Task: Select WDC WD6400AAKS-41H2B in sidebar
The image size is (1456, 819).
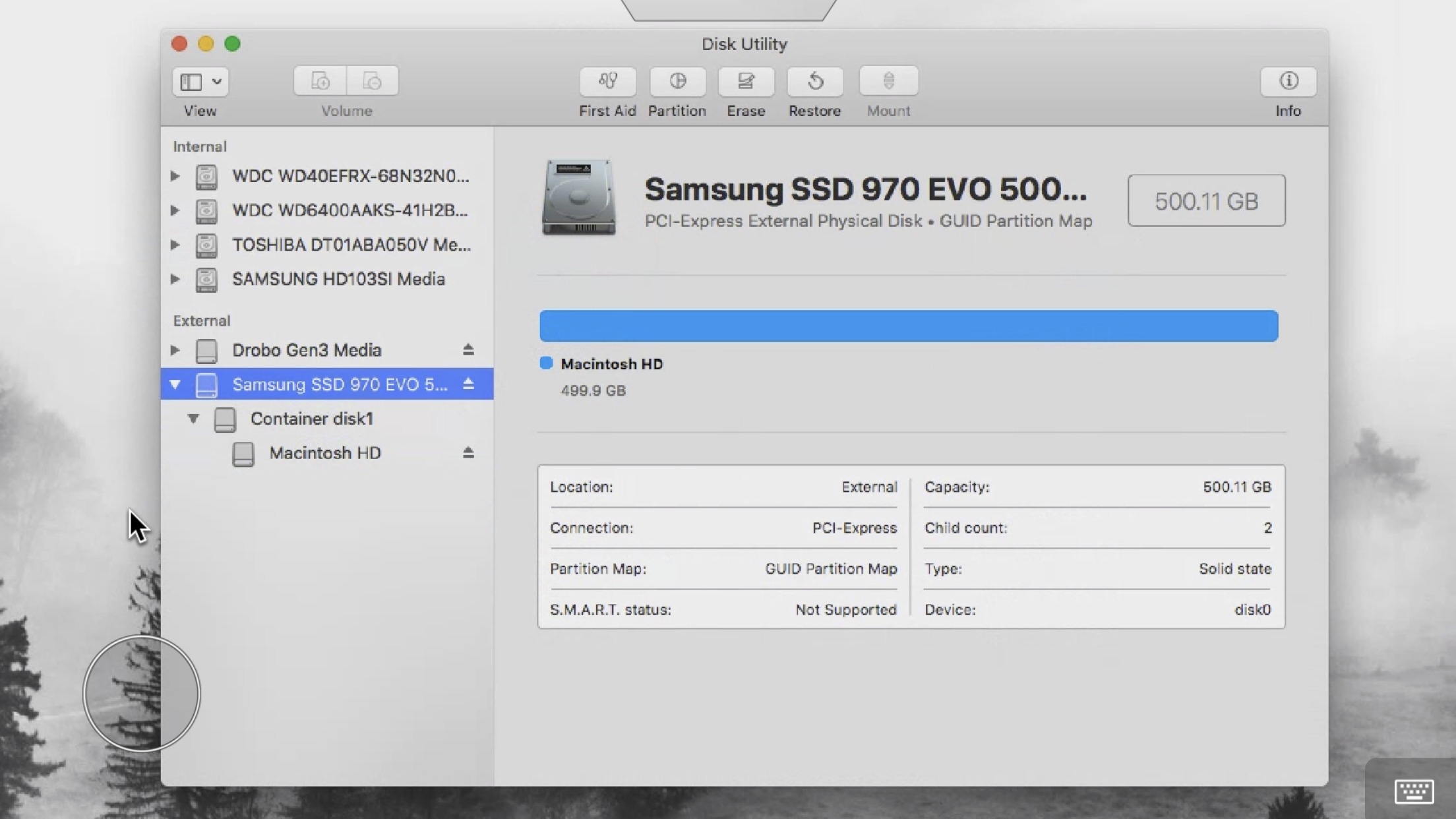Action: click(327, 210)
